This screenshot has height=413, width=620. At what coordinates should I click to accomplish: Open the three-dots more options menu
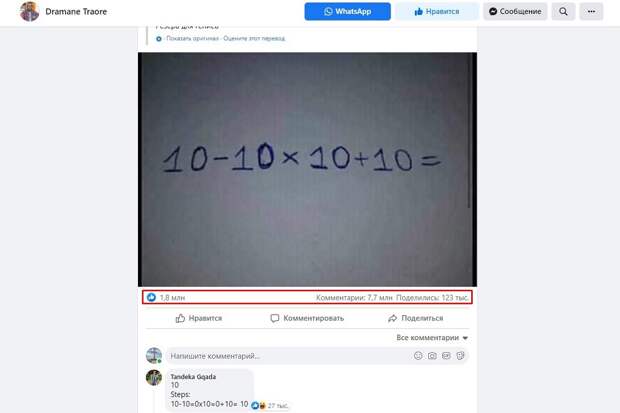[x=592, y=11]
